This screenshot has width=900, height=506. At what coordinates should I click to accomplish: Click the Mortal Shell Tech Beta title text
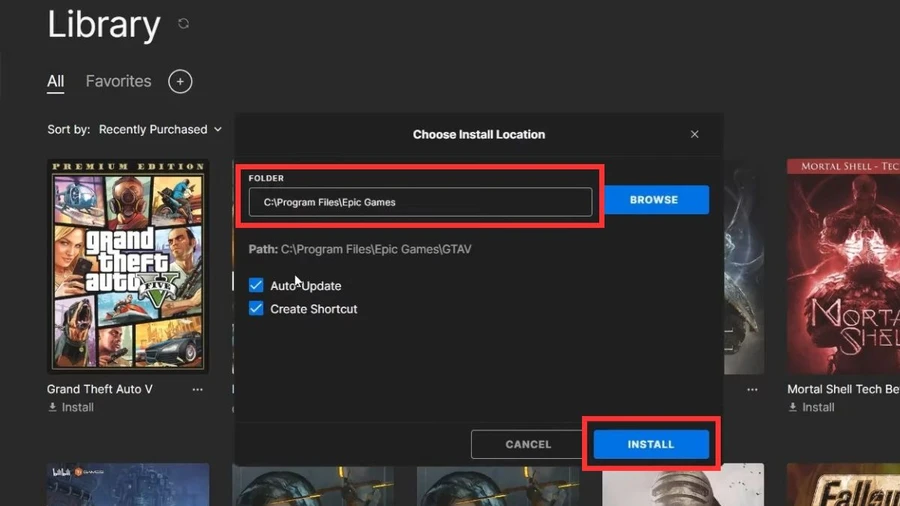pyautogui.click(x=843, y=389)
